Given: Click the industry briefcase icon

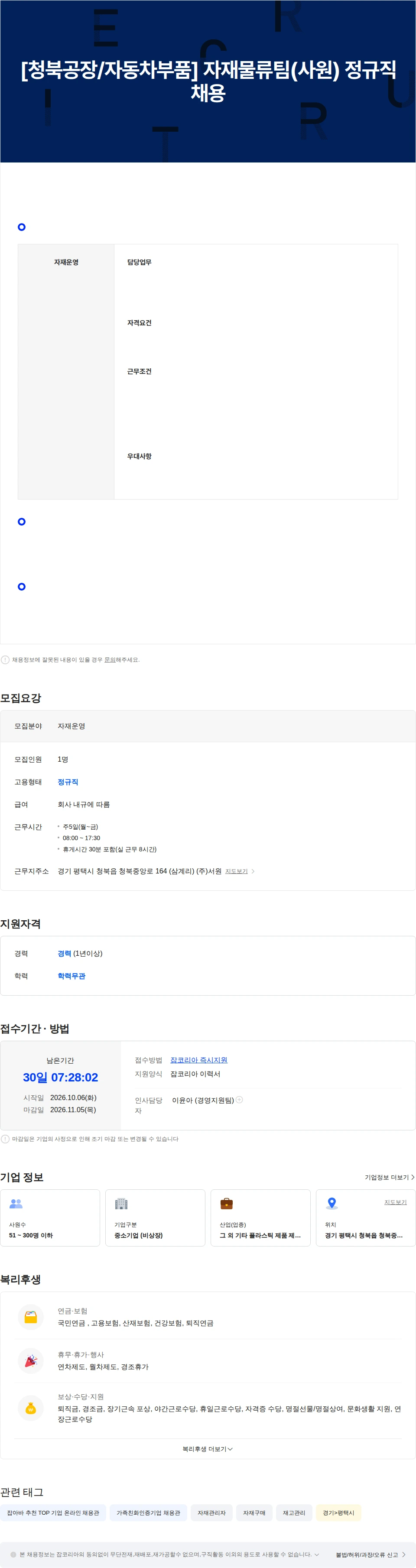Looking at the screenshot, I should pyautogui.click(x=227, y=1203).
